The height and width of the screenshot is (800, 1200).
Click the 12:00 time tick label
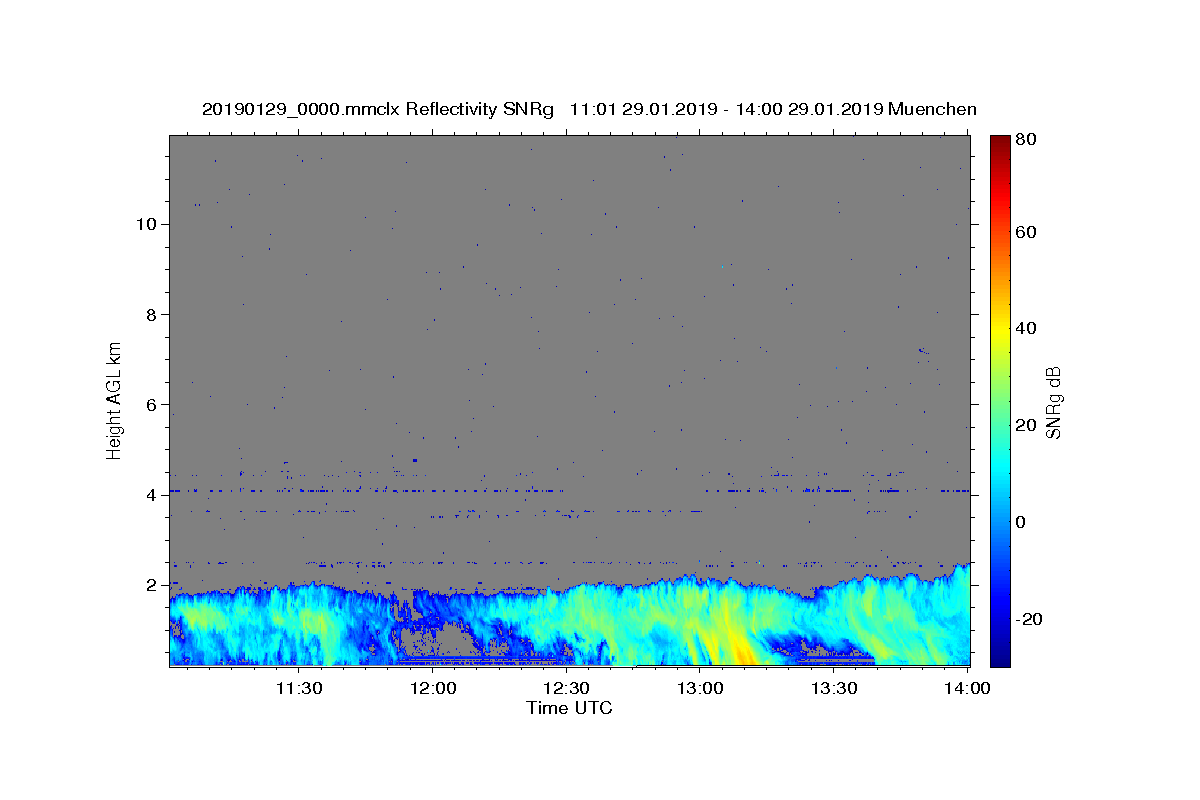click(x=434, y=688)
